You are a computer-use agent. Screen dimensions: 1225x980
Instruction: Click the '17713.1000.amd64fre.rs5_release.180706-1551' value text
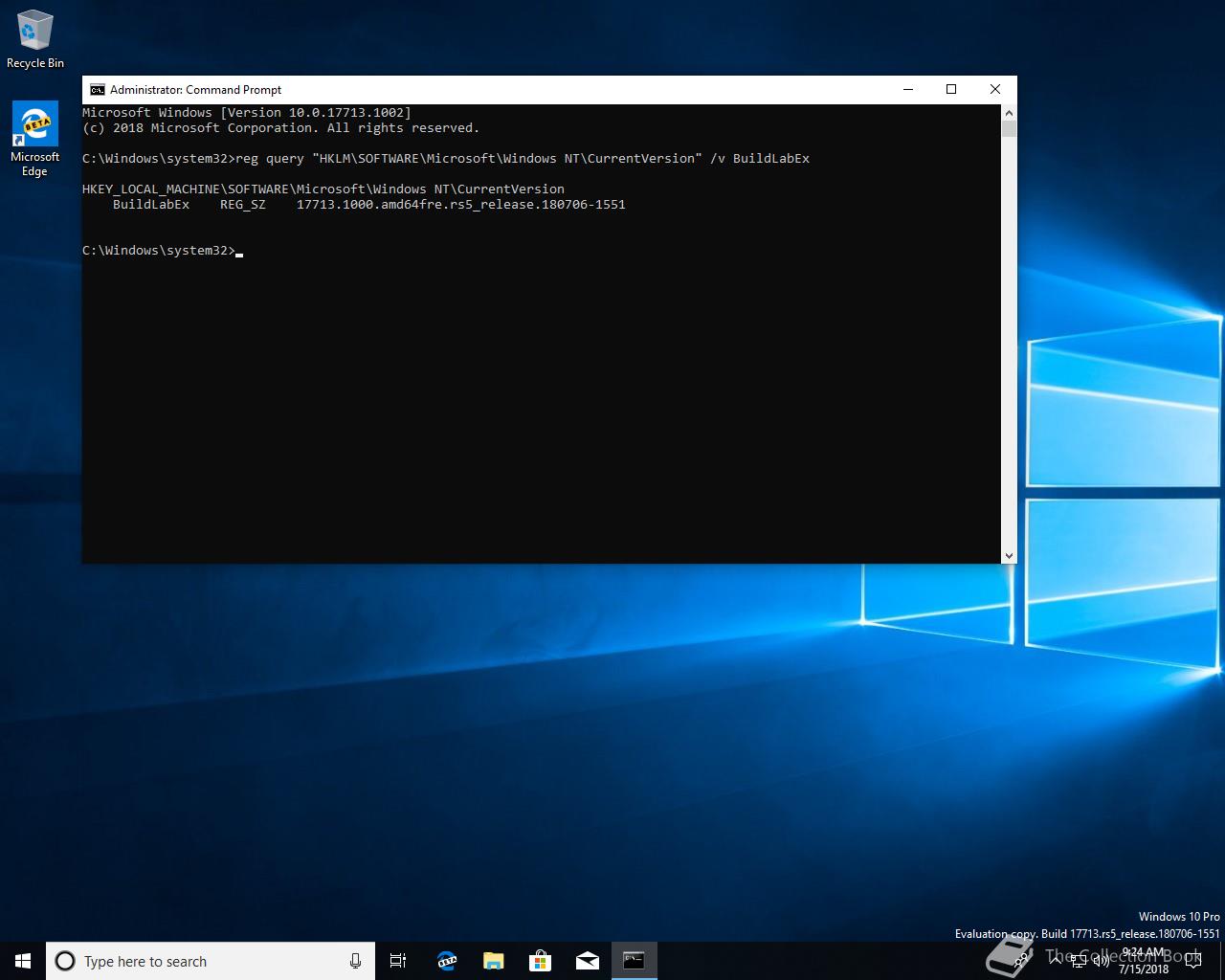click(461, 205)
